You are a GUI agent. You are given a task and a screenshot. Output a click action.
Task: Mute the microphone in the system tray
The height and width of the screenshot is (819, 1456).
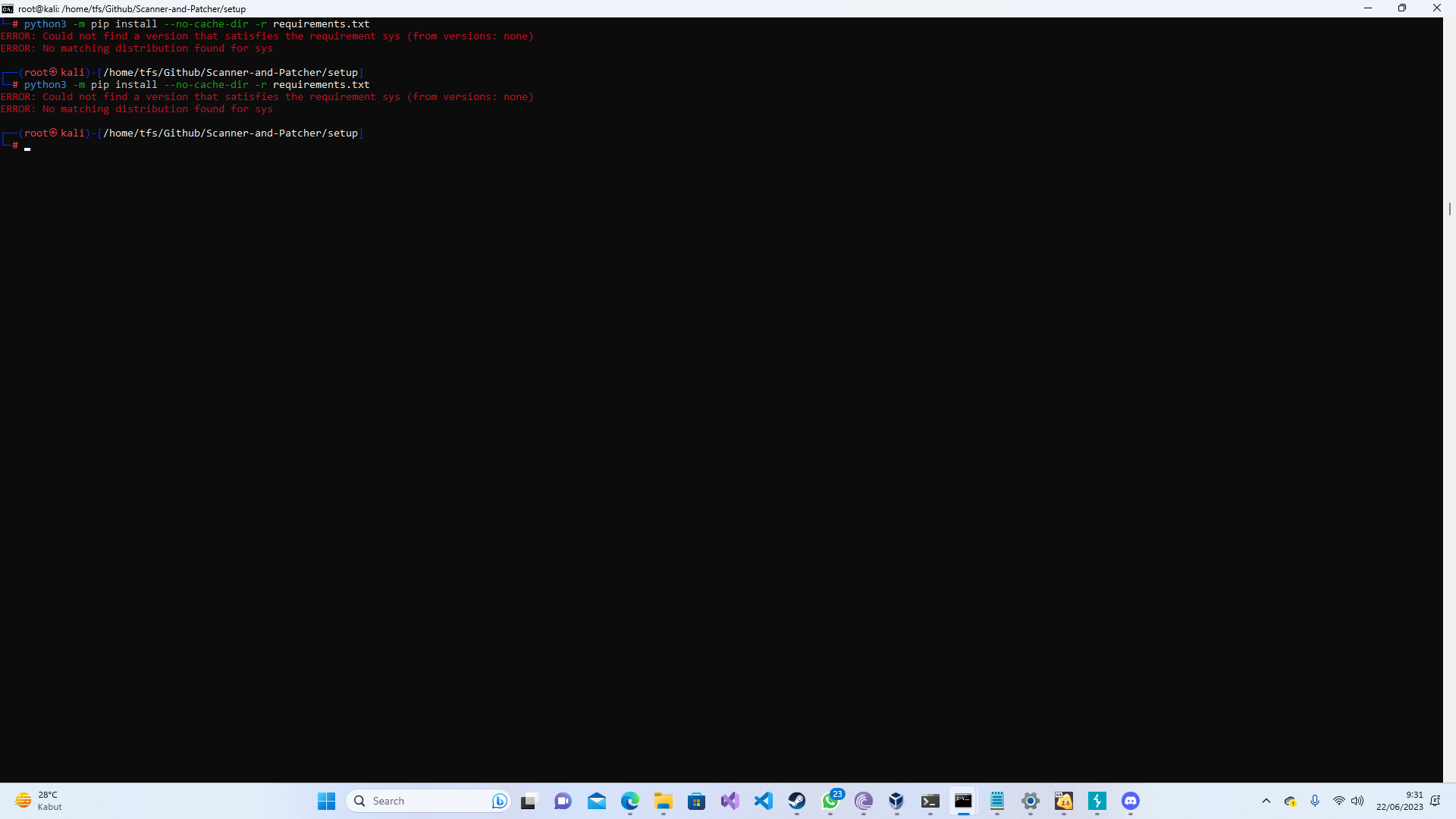(x=1314, y=801)
